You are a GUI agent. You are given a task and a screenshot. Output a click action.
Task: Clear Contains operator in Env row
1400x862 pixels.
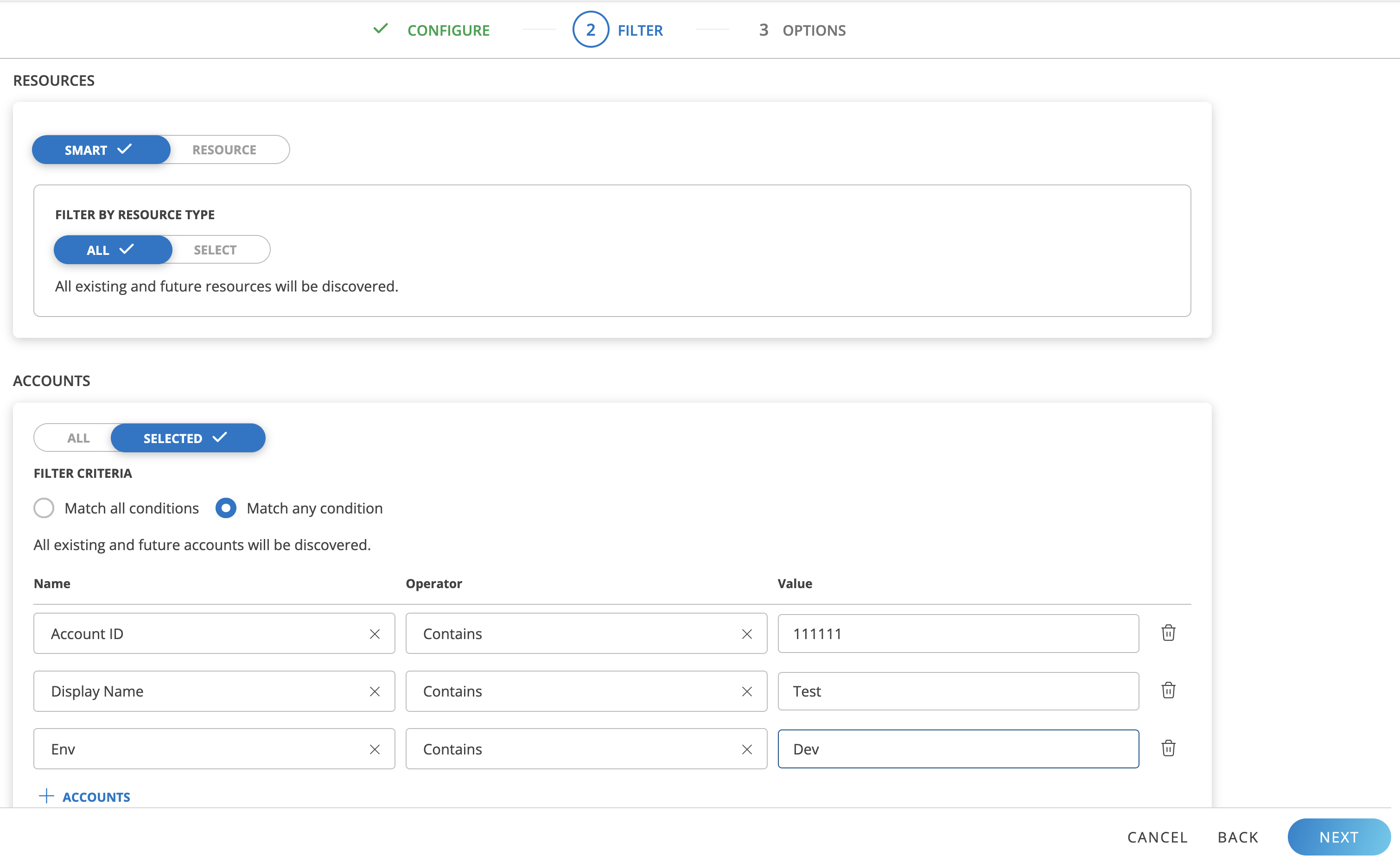746,749
